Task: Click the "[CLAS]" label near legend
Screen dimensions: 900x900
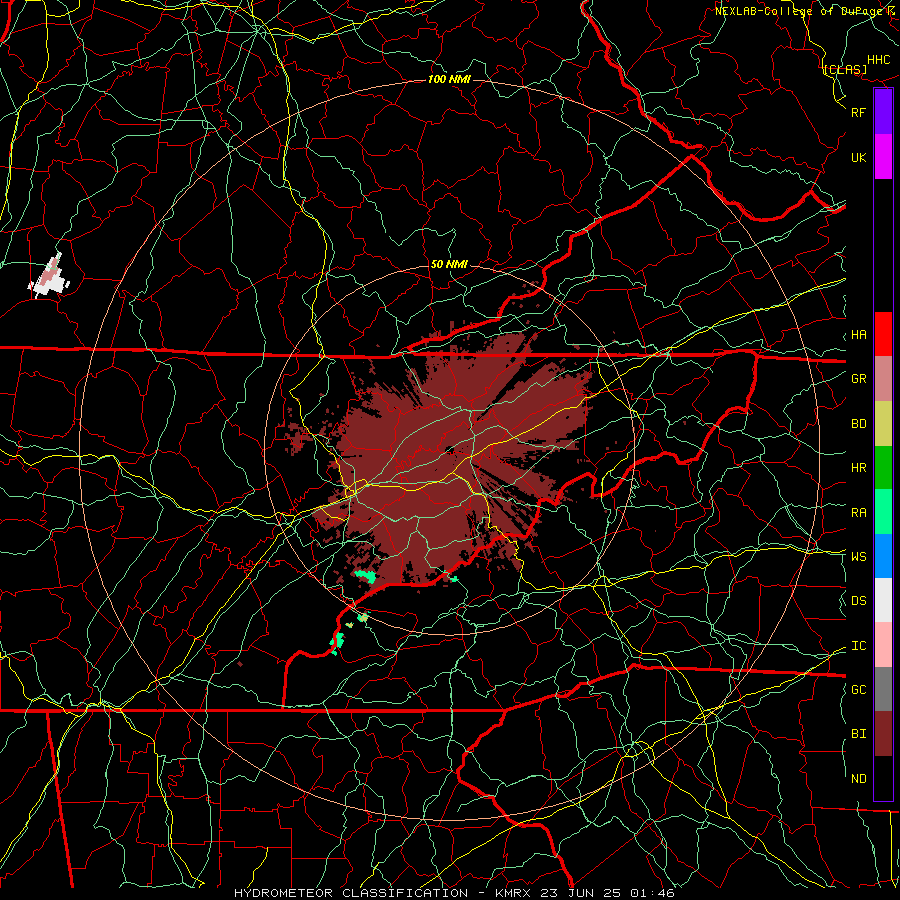Action: pos(845,69)
